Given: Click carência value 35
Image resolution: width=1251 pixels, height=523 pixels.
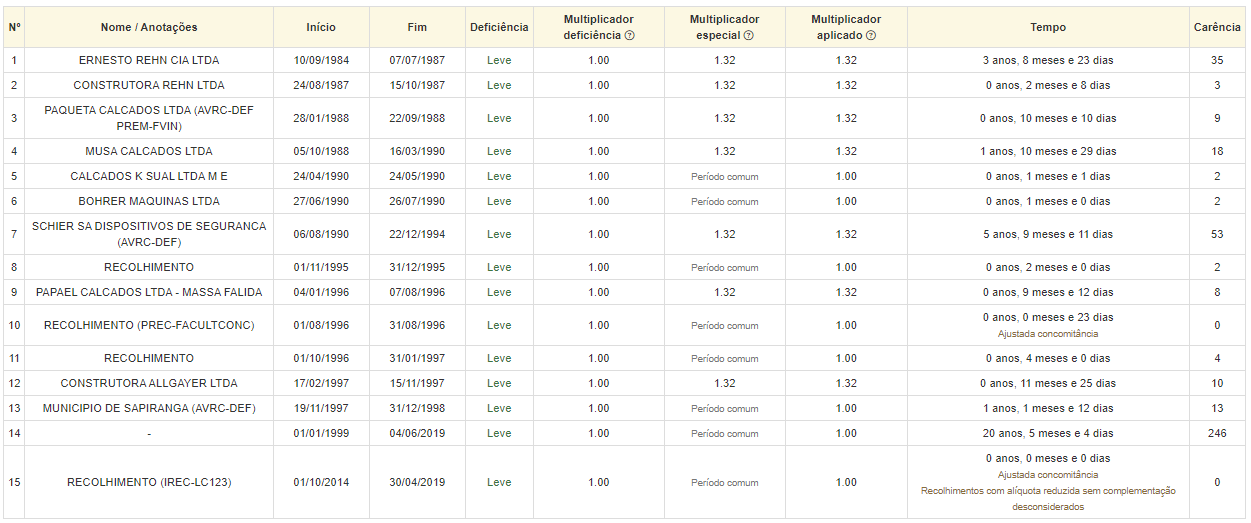Looking at the screenshot, I should (x=1217, y=60).
